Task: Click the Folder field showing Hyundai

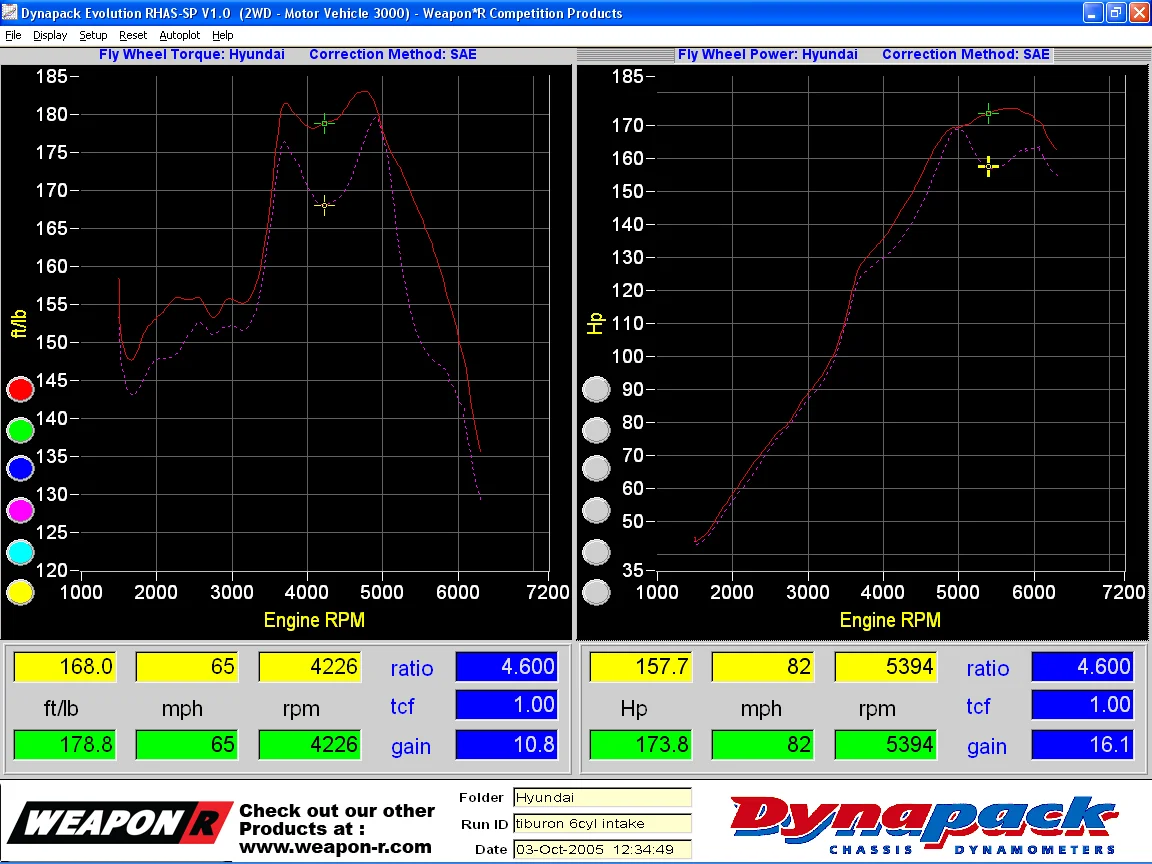Action: pyautogui.click(x=602, y=797)
